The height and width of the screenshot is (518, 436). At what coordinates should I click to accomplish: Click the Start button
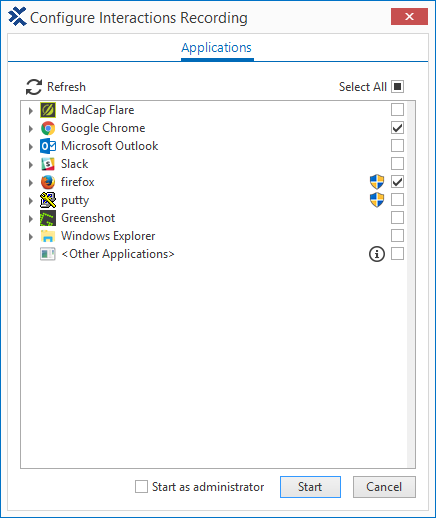(x=310, y=487)
